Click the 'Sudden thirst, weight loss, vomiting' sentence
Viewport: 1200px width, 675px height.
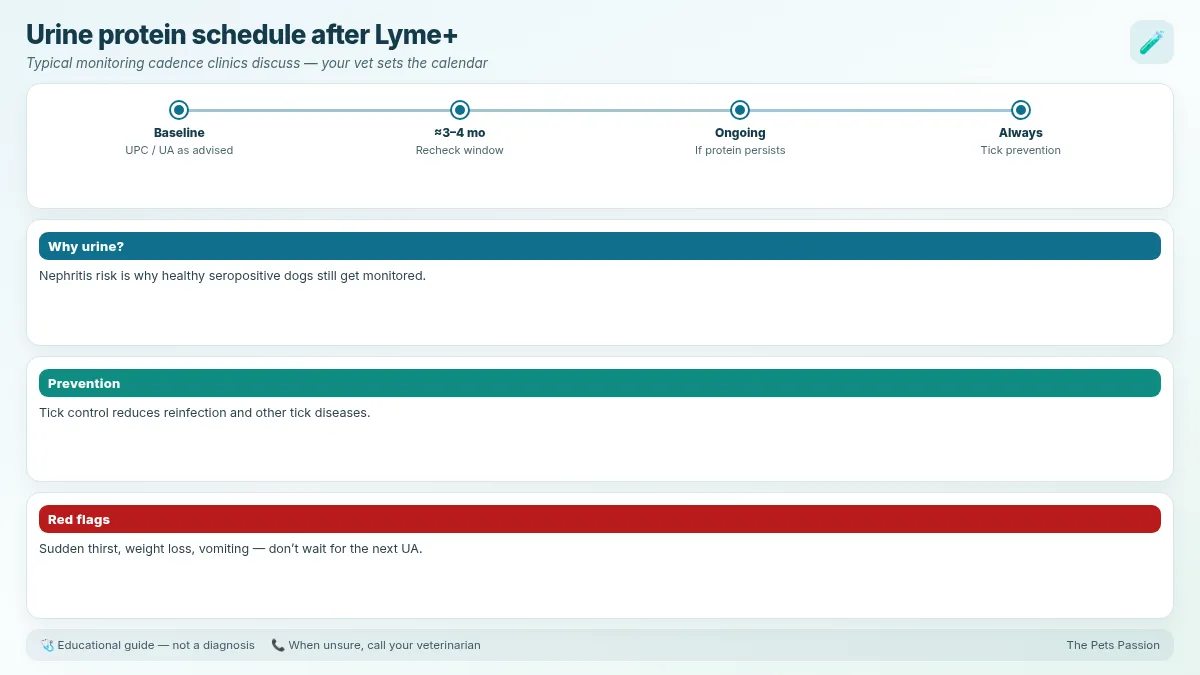coord(231,549)
